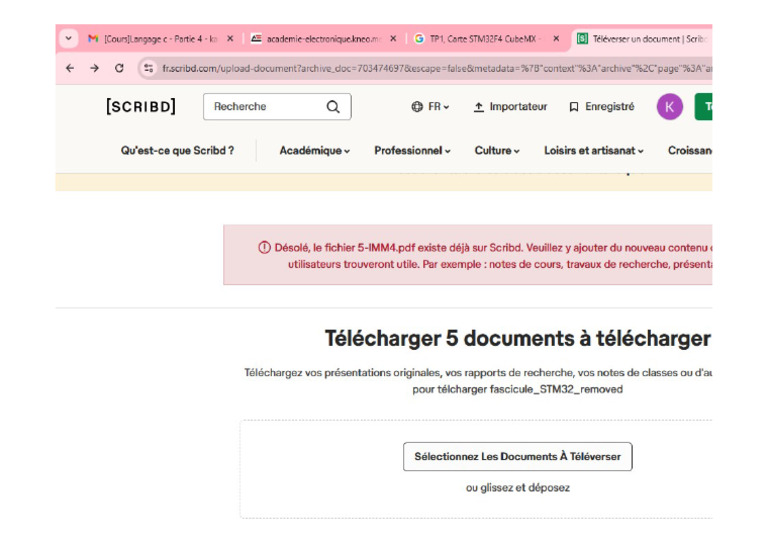Close the TP1 Carte STM32F4 tab
768x543 pixels.
[x=556, y=39]
